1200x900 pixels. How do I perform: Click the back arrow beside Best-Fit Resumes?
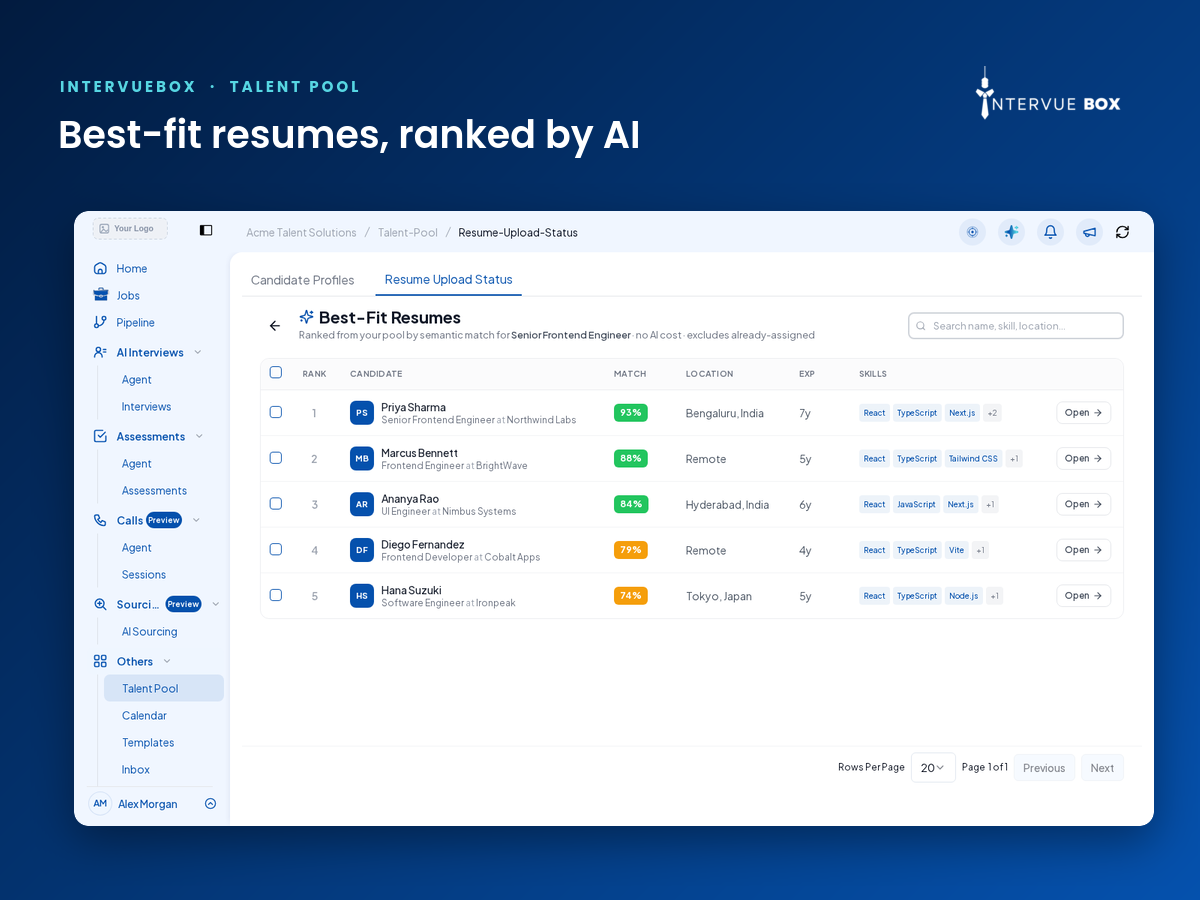coord(275,326)
